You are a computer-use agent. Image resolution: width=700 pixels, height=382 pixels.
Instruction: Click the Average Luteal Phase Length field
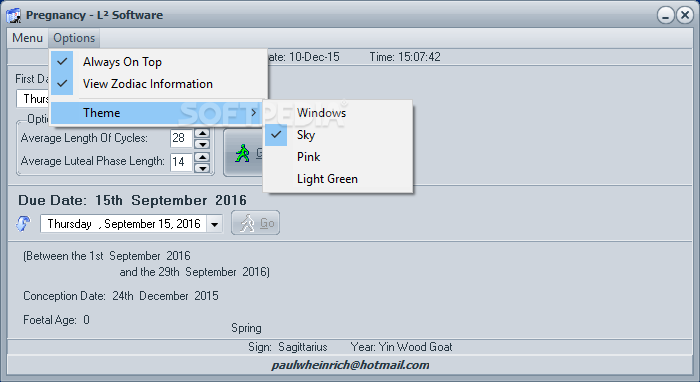tap(181, 162)
